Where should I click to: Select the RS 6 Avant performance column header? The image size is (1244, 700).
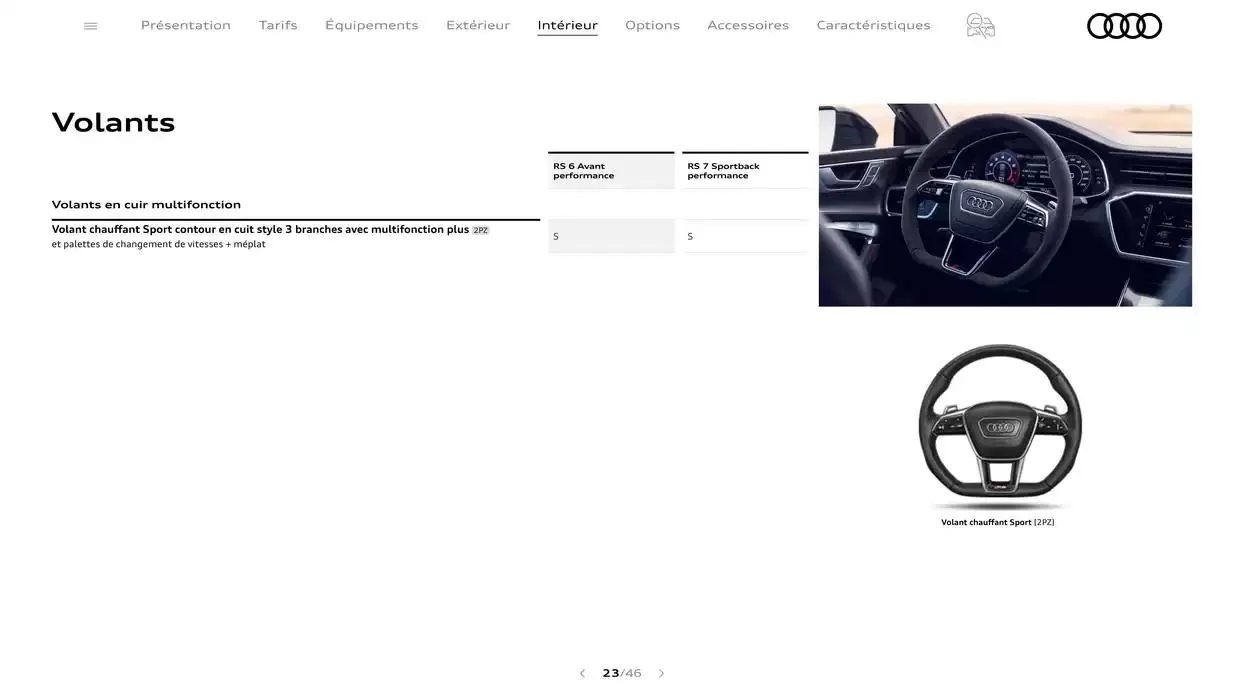[x=611, y=168]
